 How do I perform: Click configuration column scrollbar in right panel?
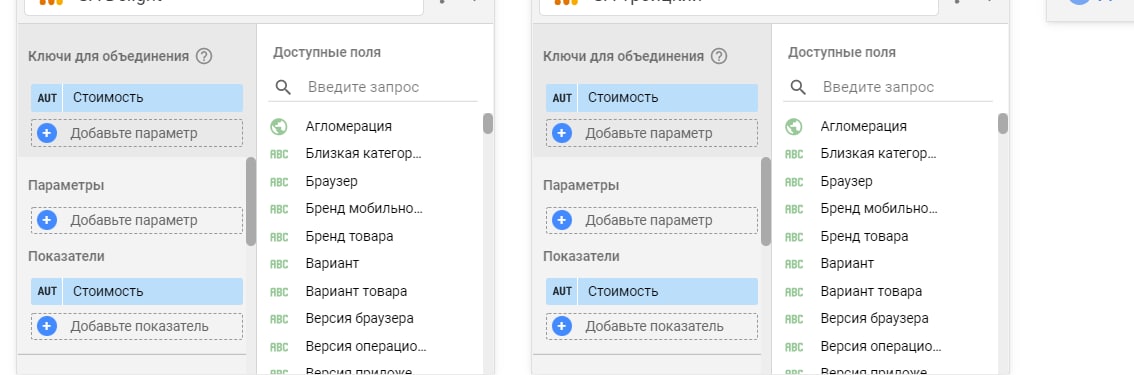click(x=766, y=202)
